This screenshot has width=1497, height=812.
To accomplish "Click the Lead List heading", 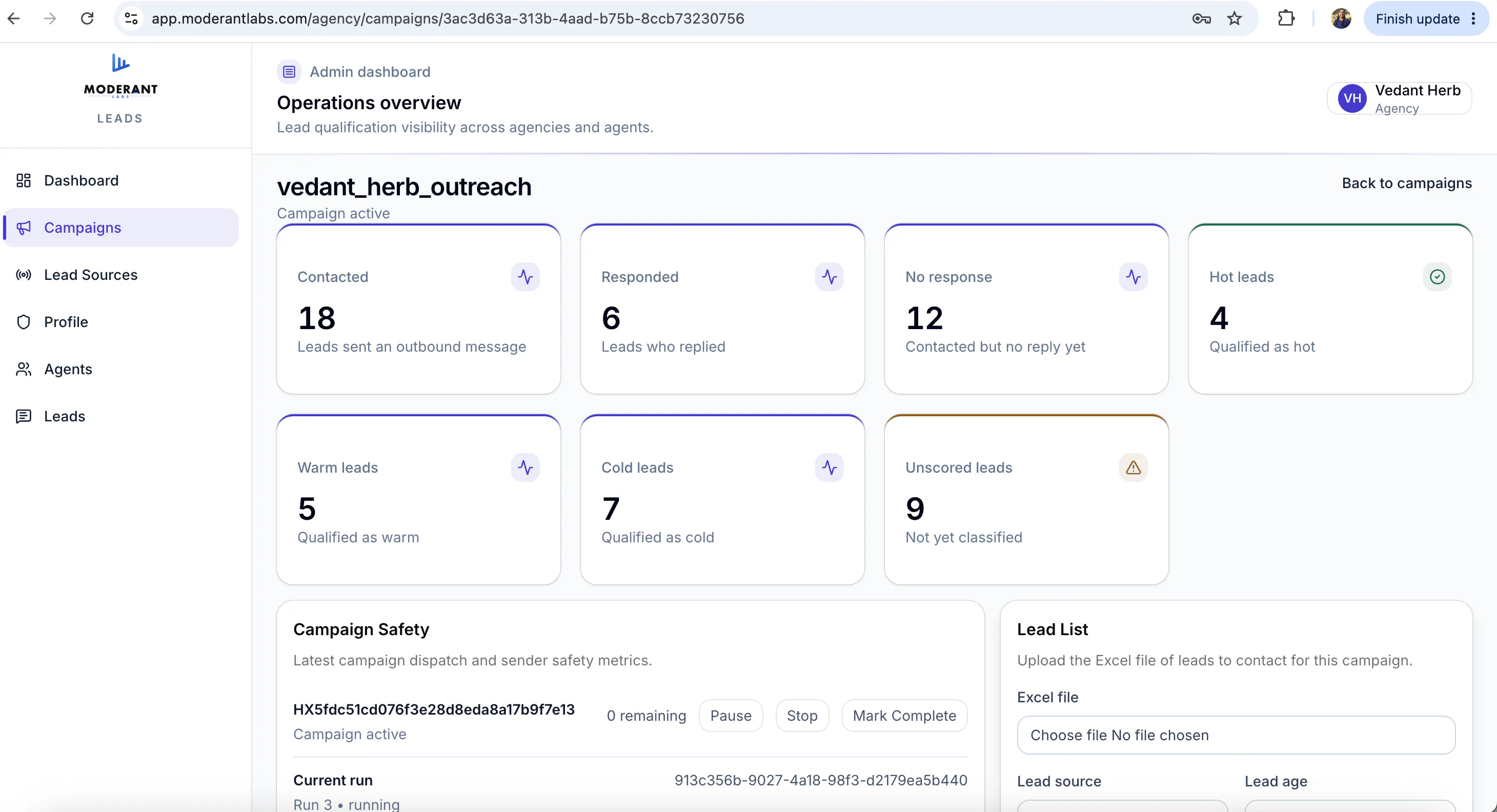I will (x=1053, y=630).
